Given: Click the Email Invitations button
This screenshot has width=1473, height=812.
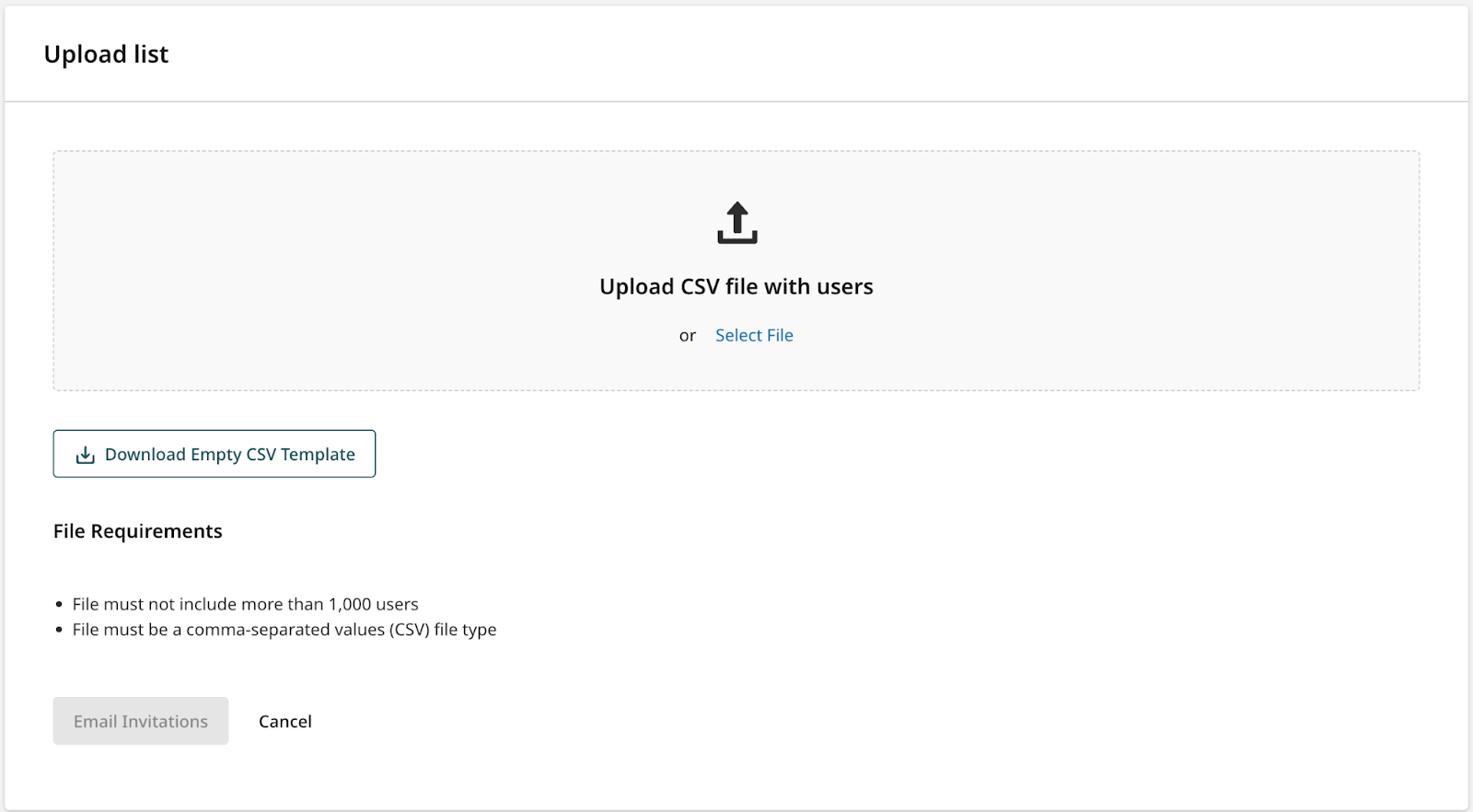Looking at the screenshot, I should [x=141, y=721].
